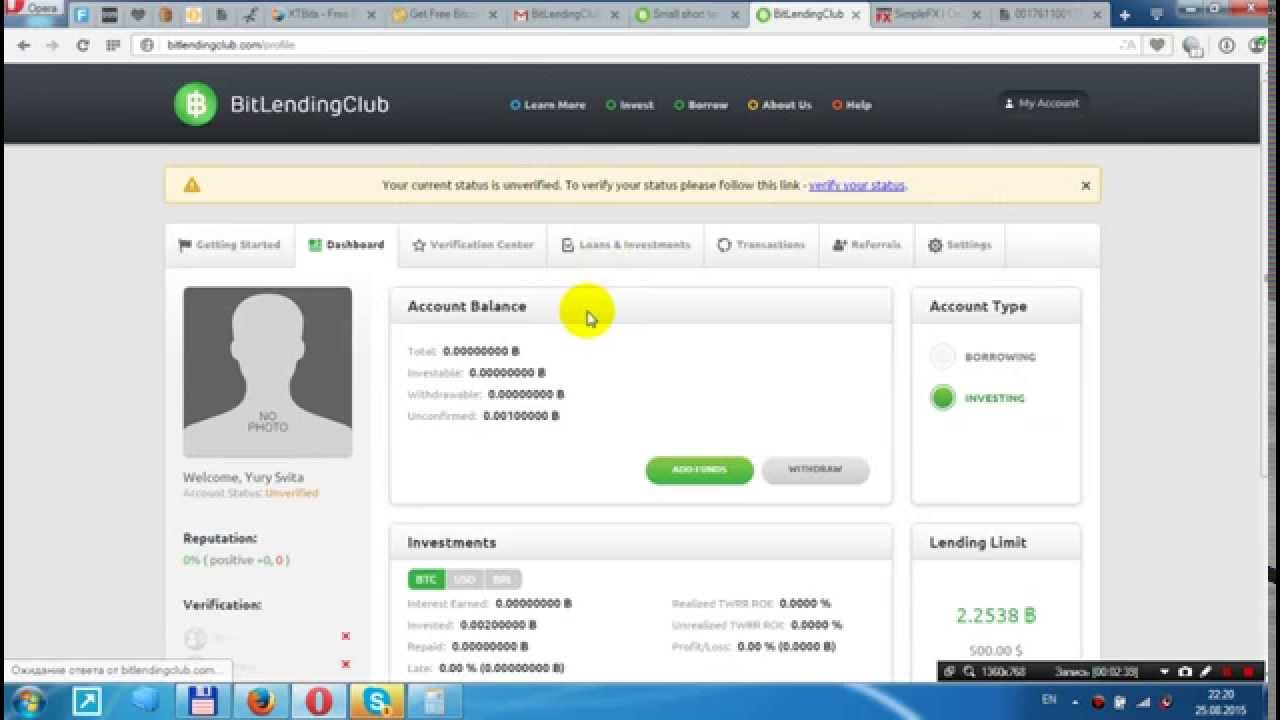
Task: Click the notepad taskbar icon
Action: [435, 702]
